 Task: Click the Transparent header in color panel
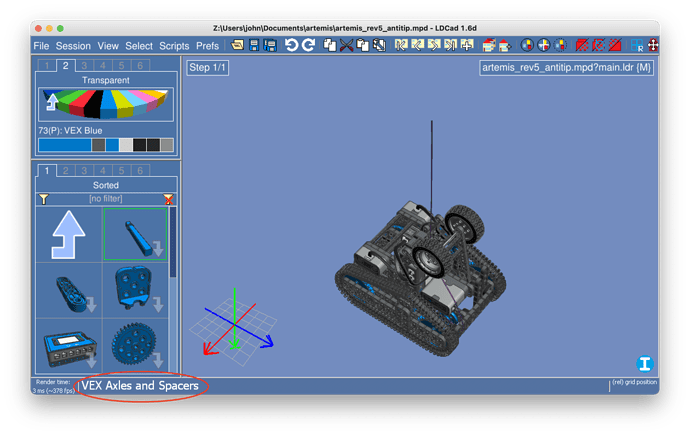pos(106,80)
